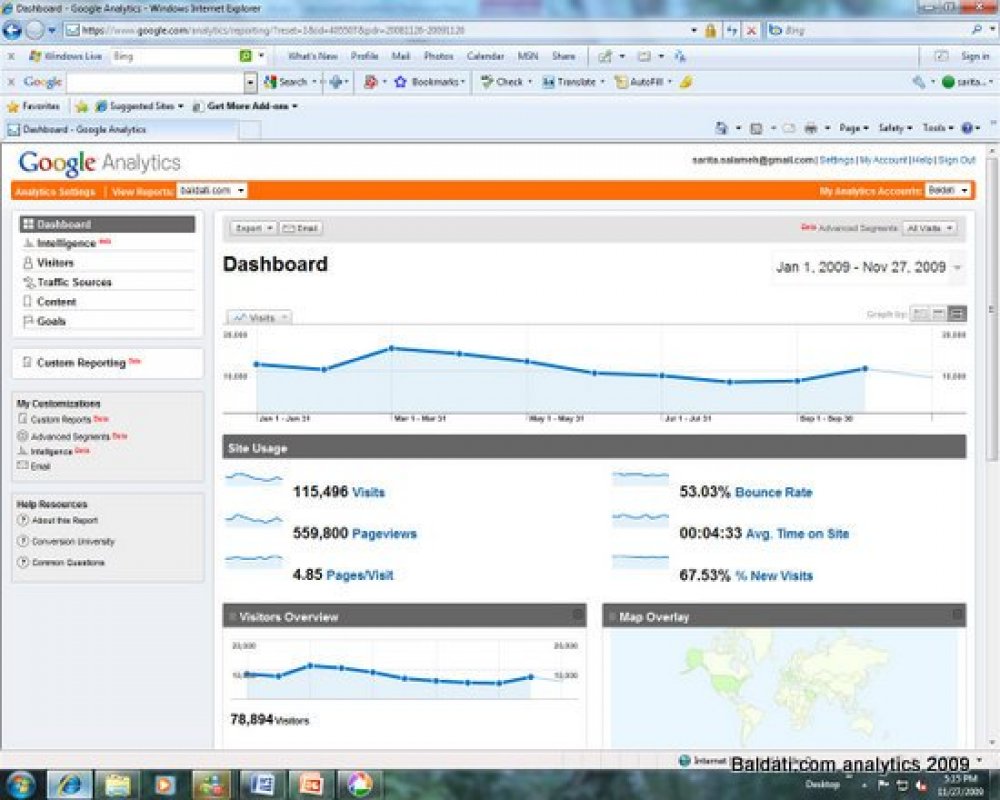This screenshot has height=800, width=1000.
Task: Click the Translate button on Google toolbar
Action: [x=573, y=82]
